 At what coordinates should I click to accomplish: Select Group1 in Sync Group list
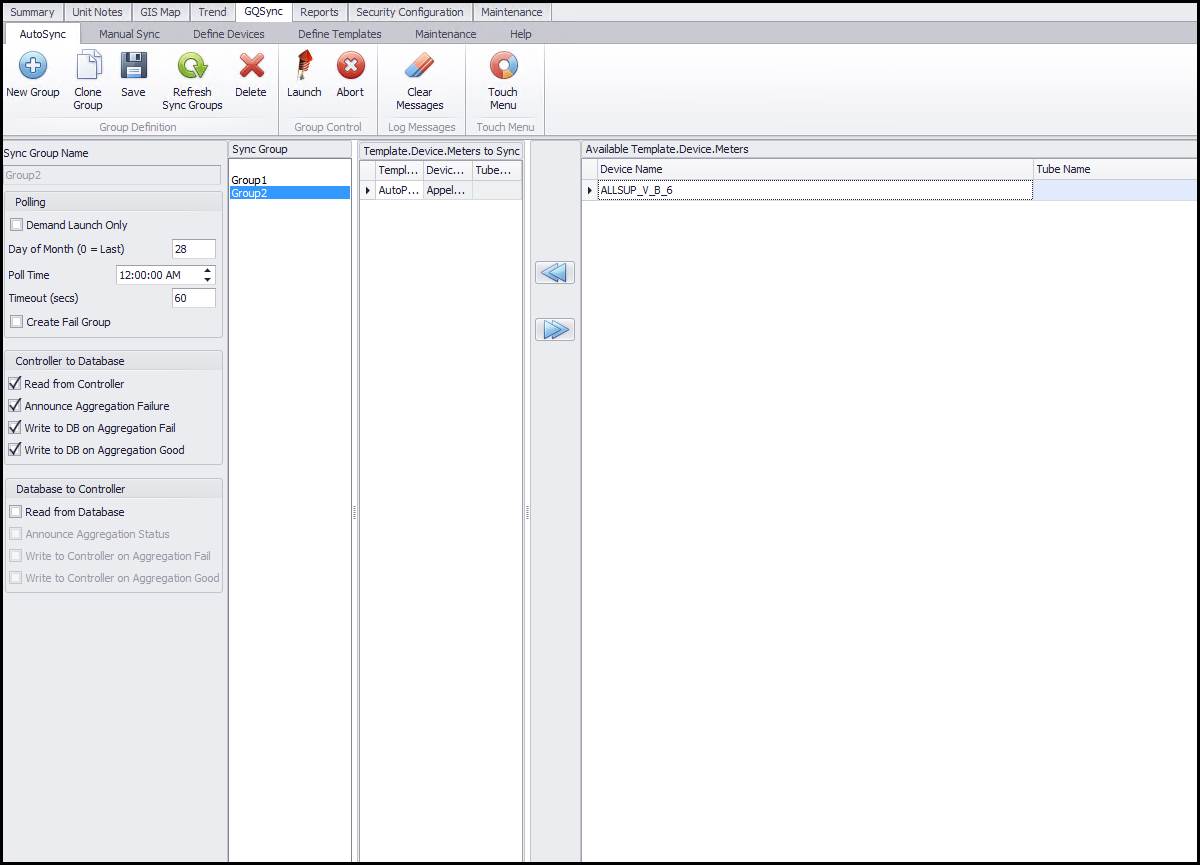click(x=249, y=180)
